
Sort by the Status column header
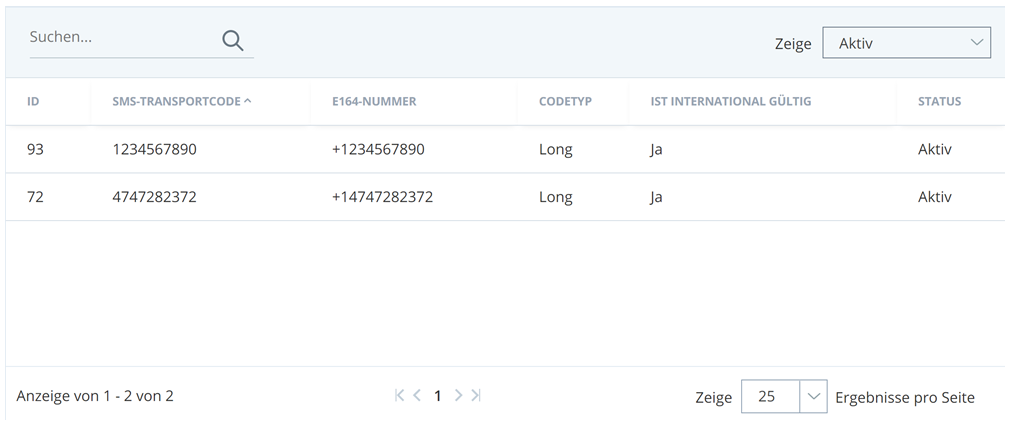[939, 101]
